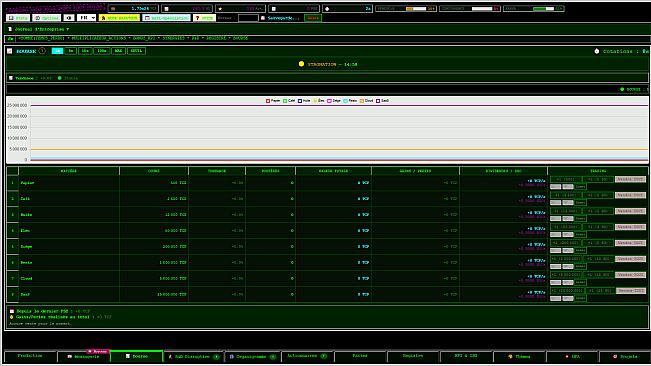This screenshot has width=651, height=366.
Task: Click the Reset button in top toolbar
Action: click(x=313, y=18)
